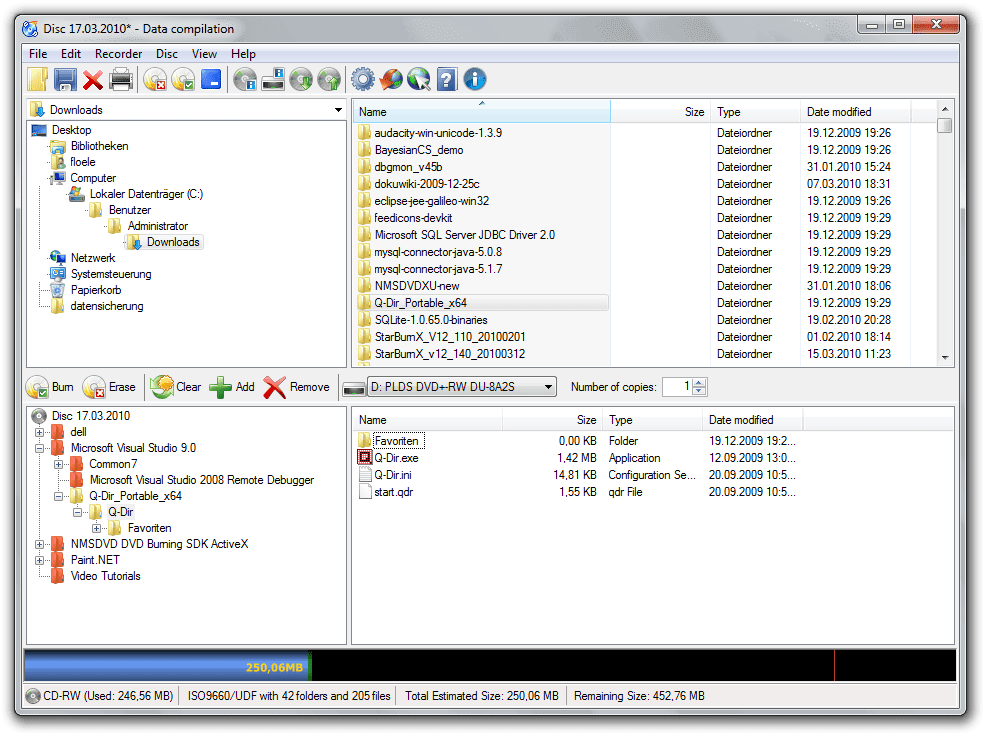The width and height of the screenshot is (985, 734).
Task: Select Video Tutorials in the disc tree
Action: pos(106,576)
